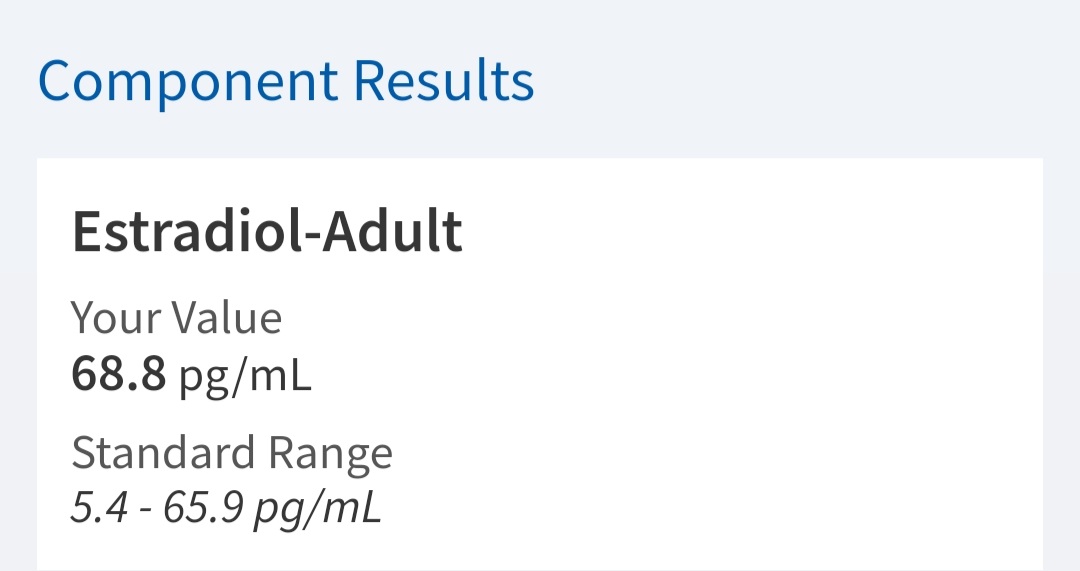Select the Your Value label
The image size is (1080, 571).
176,318
